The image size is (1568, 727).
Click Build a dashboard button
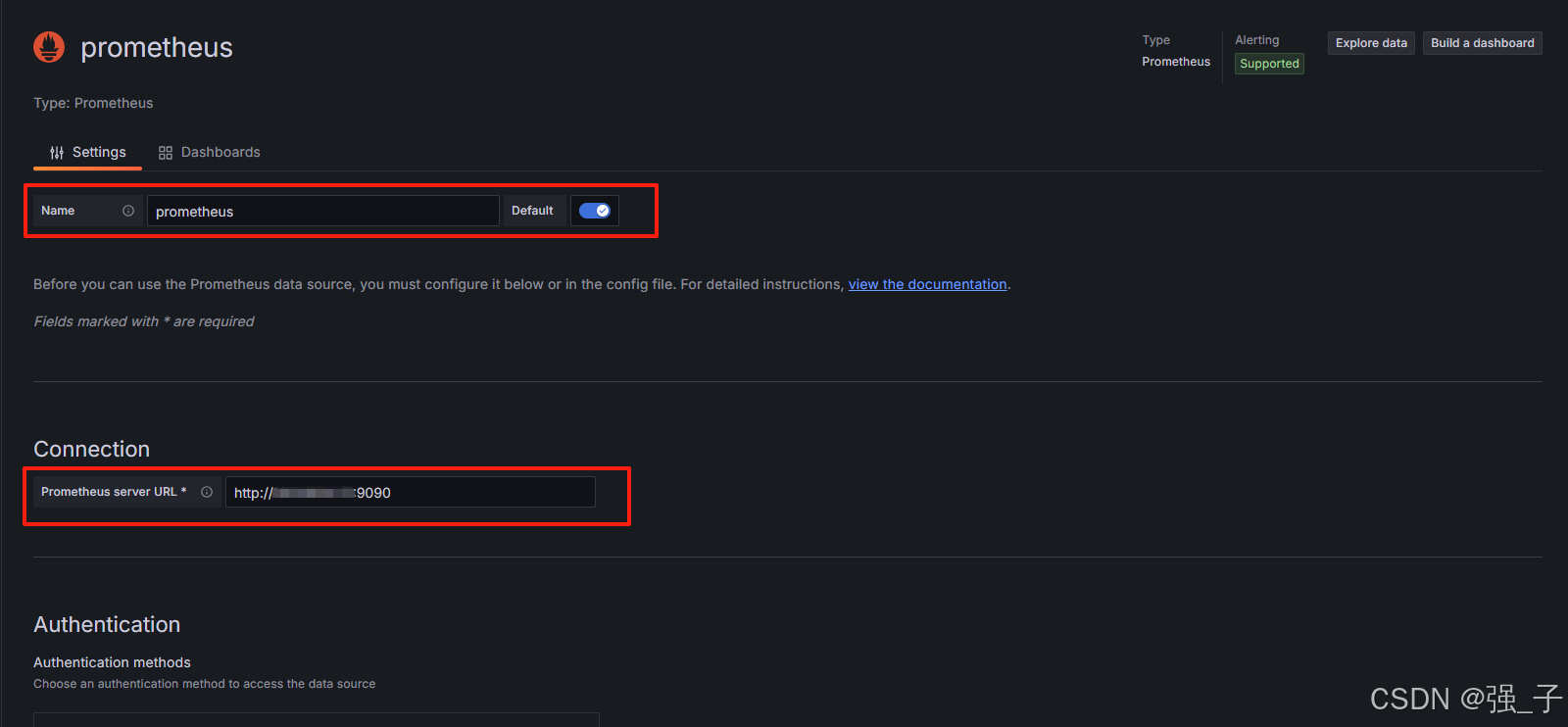(x=1483, y=43)
